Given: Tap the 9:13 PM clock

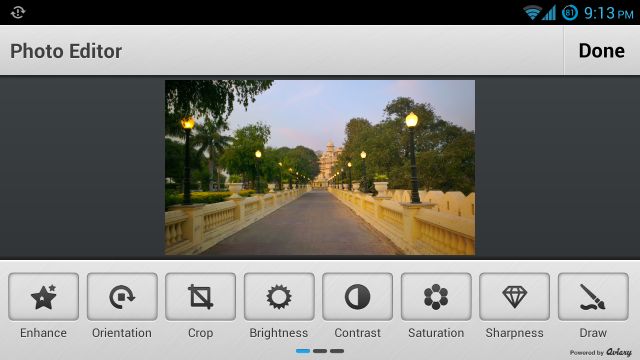Looking at the screenshot, I should [609, 13].
